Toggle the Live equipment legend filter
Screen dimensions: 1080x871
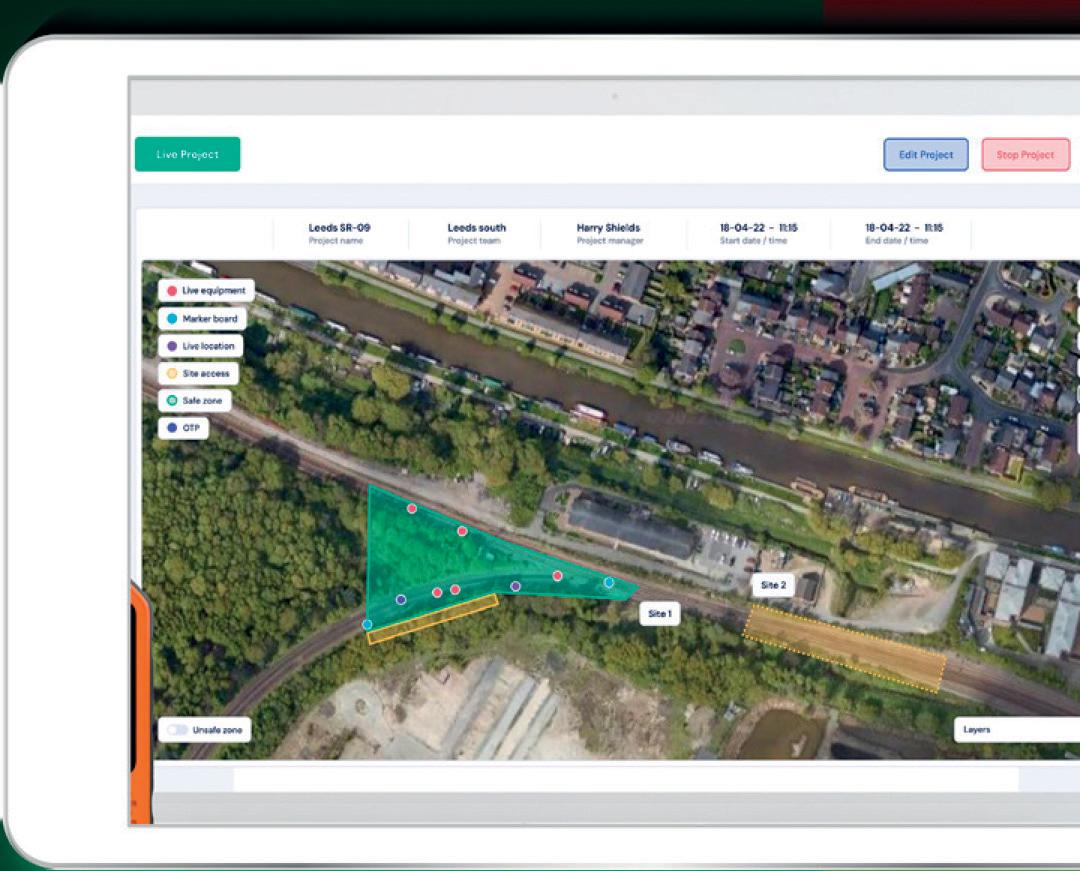[206, 291]
